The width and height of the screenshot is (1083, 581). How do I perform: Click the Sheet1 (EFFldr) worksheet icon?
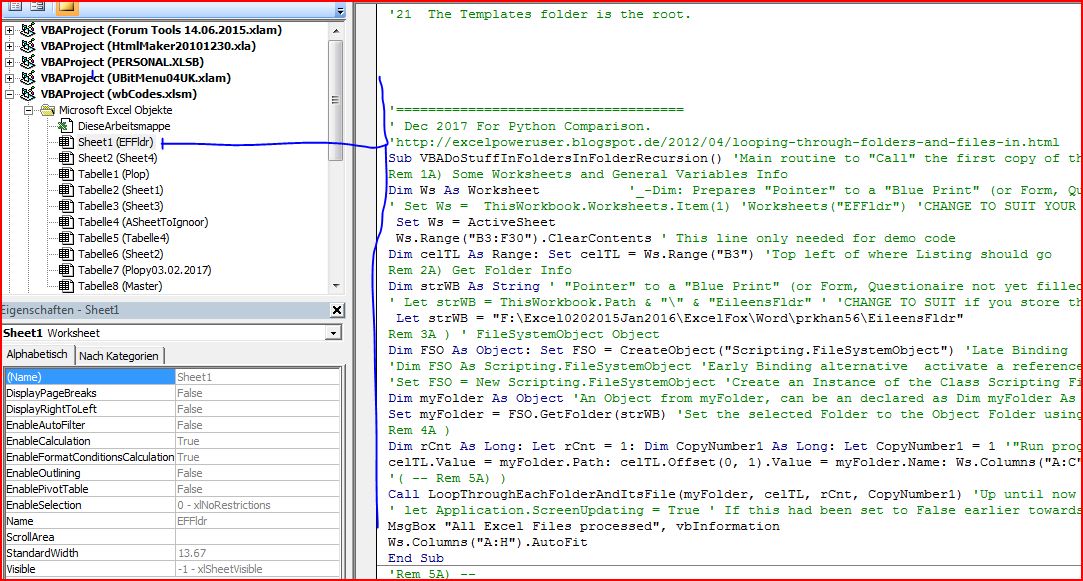66,142
